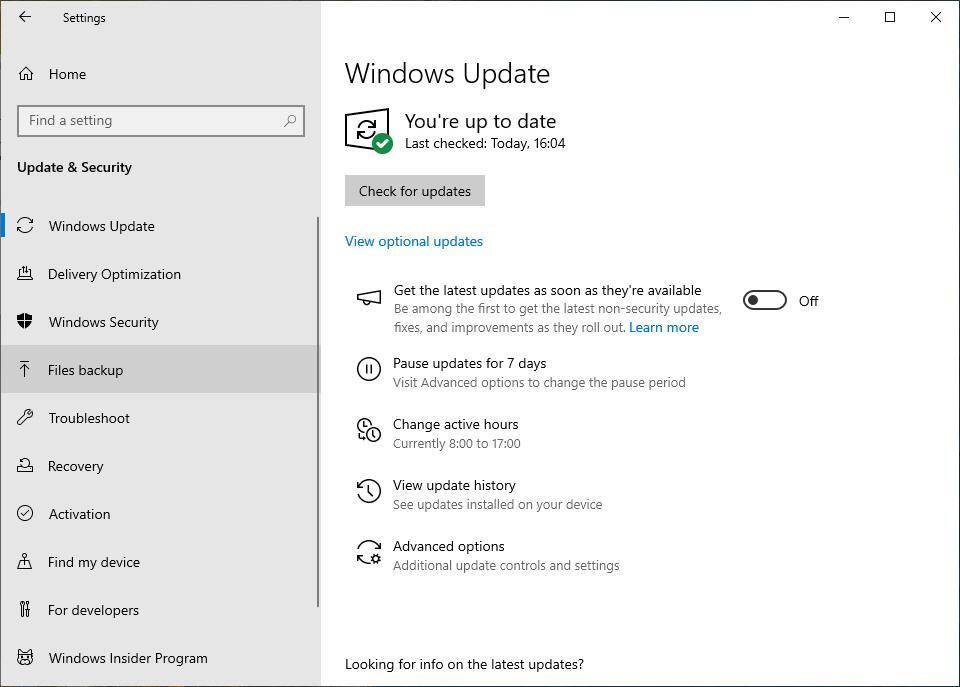Click the Find a setting search box
The image size is (960, 687).
pyautogui.click(x=161, y=121)
